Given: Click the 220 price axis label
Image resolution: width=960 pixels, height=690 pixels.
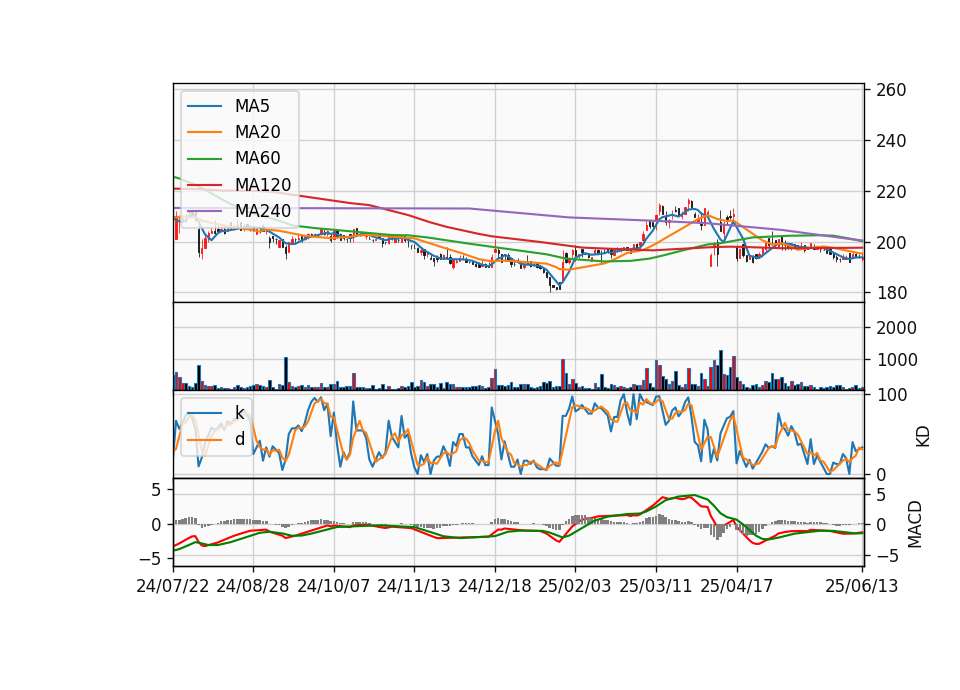Looking at the screenshot, I should tap(891, 192).
